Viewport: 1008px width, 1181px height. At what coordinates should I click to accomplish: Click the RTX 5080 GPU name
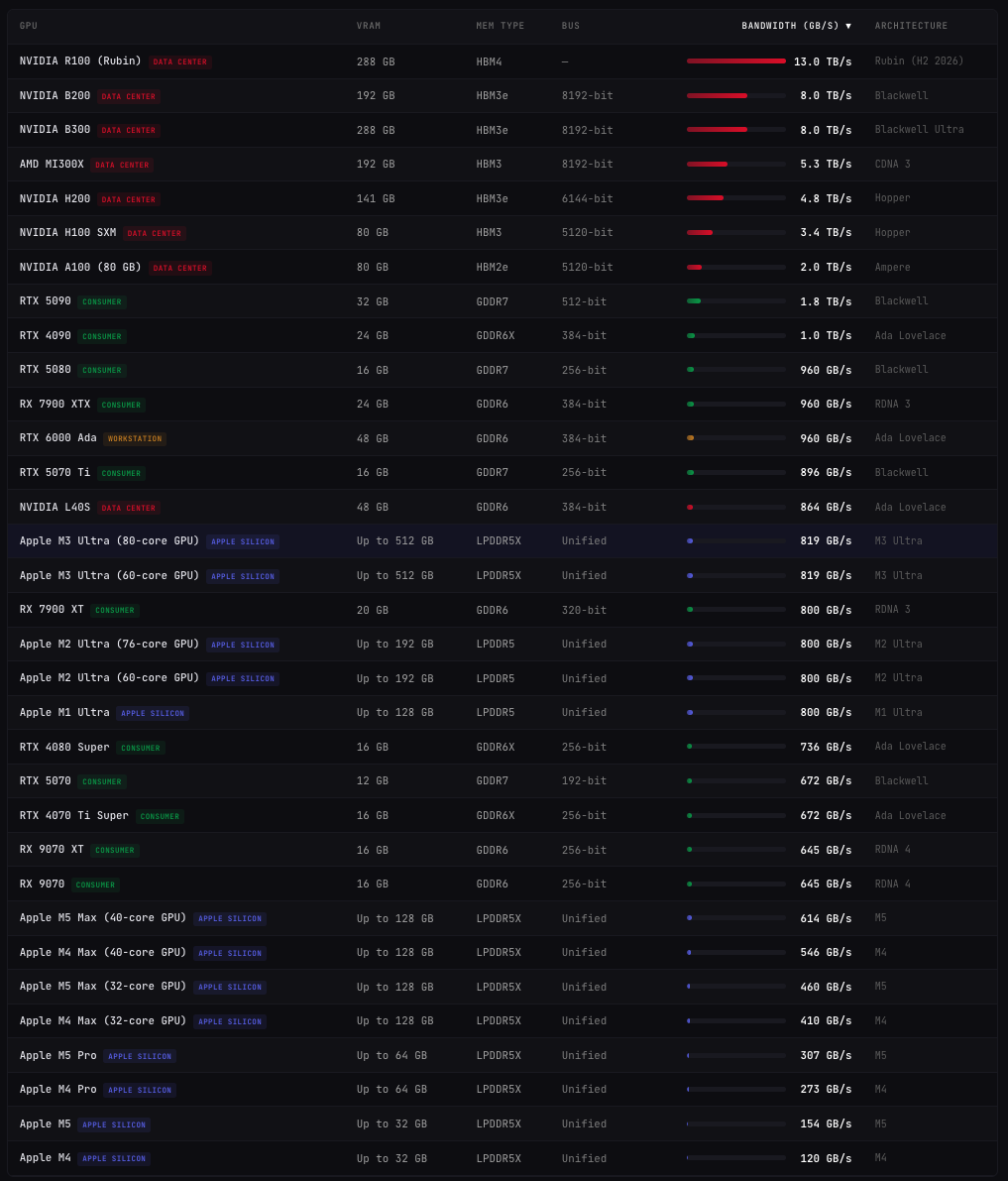click(x=46, y=370)
